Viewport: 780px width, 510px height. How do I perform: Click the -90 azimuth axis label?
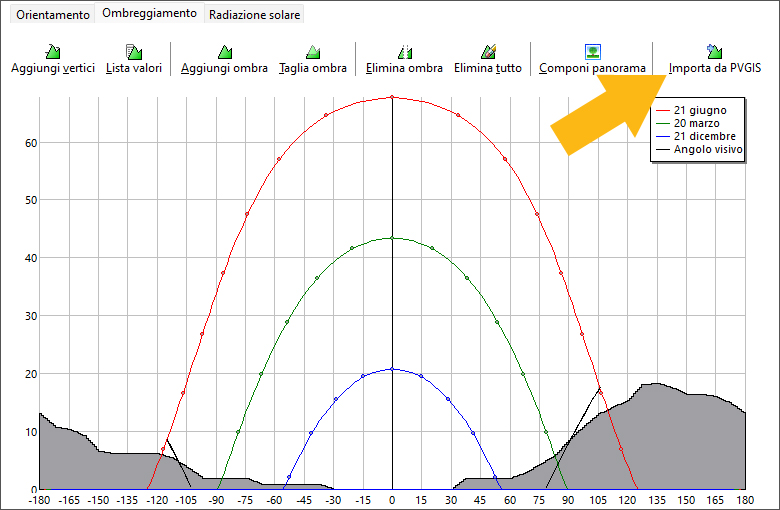[216, 500]
